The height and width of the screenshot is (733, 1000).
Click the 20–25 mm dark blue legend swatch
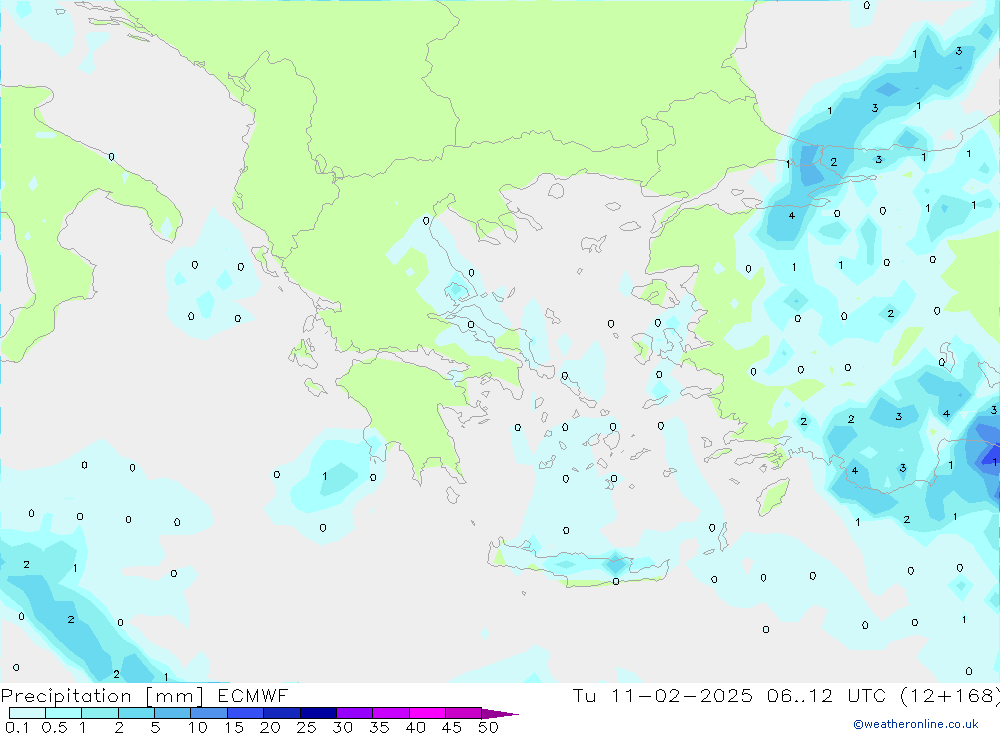[x=281, y=713]
